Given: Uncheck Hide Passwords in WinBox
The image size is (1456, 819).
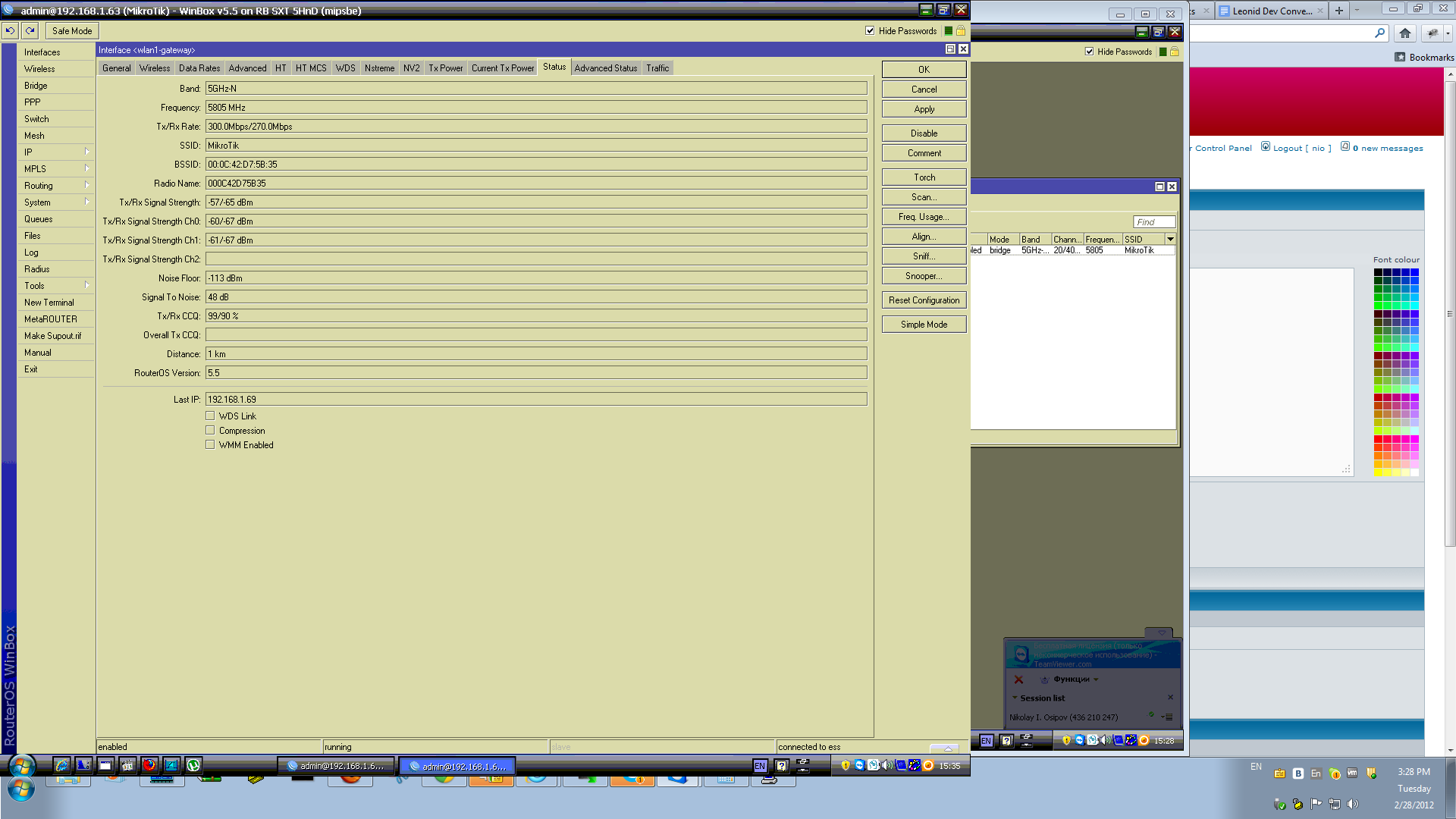Looking at the screenshot, I should (870, 31).
